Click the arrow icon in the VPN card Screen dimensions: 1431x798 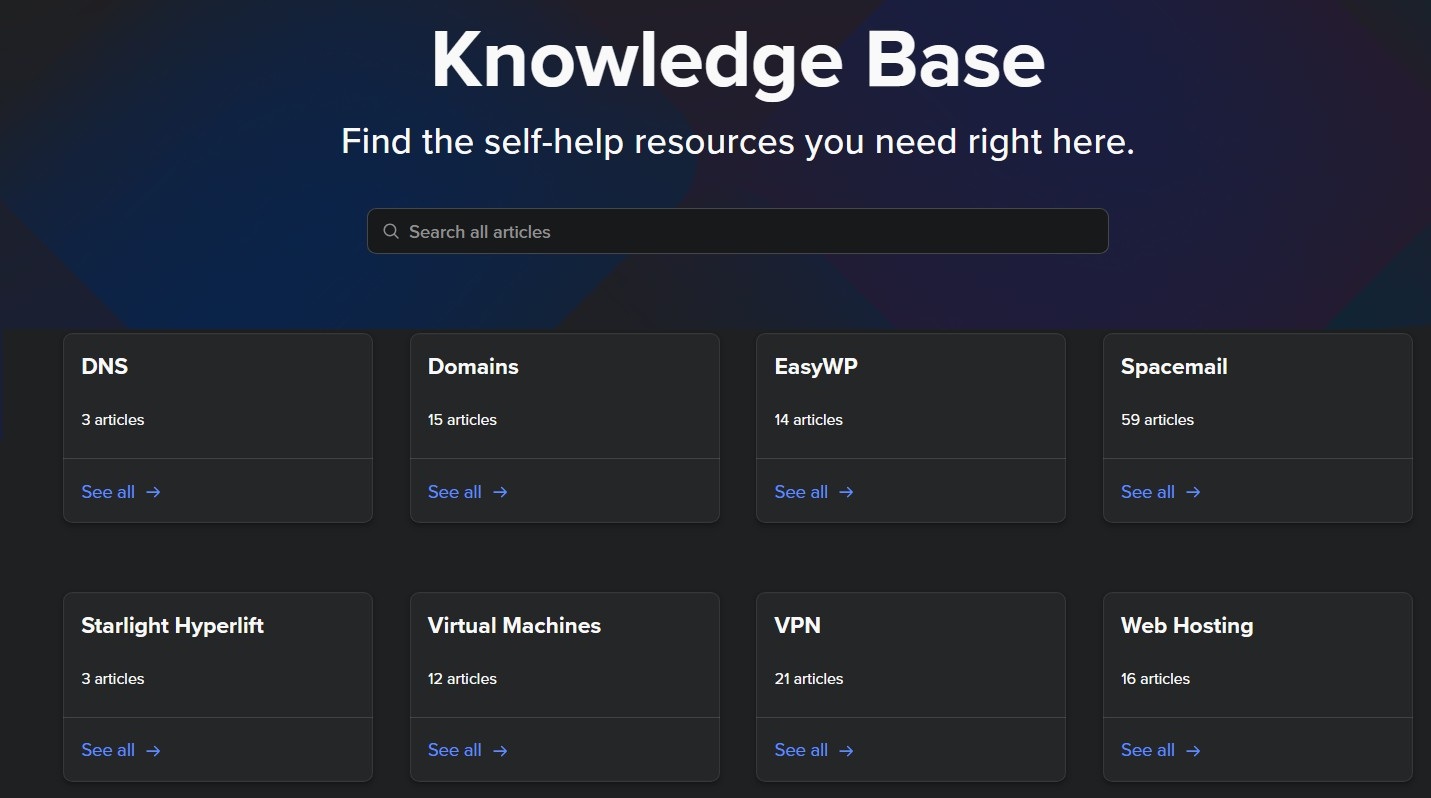pyautogui.click(x=845, y=750)
